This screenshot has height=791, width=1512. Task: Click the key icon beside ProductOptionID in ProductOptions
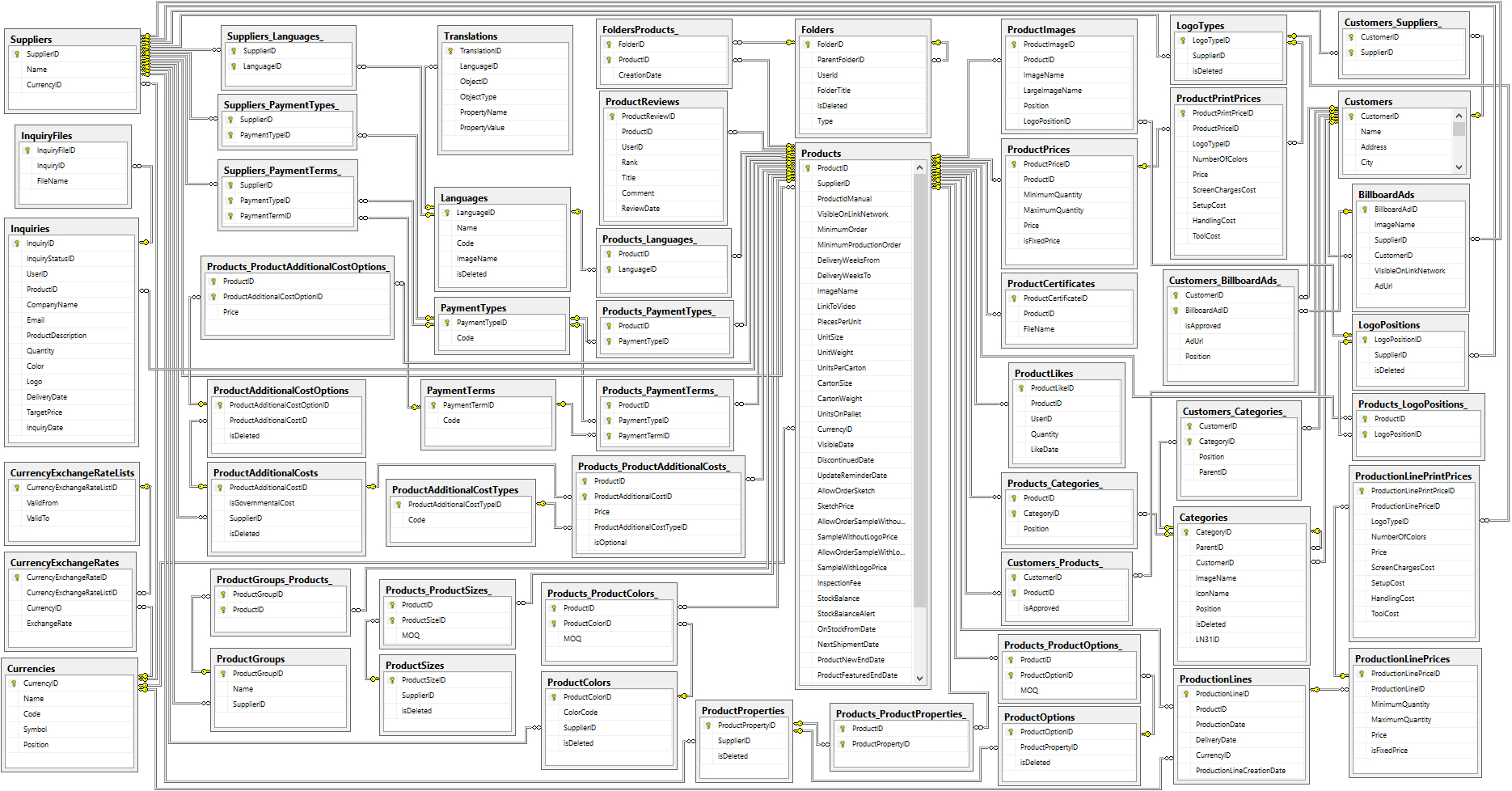click(1011, 732)
